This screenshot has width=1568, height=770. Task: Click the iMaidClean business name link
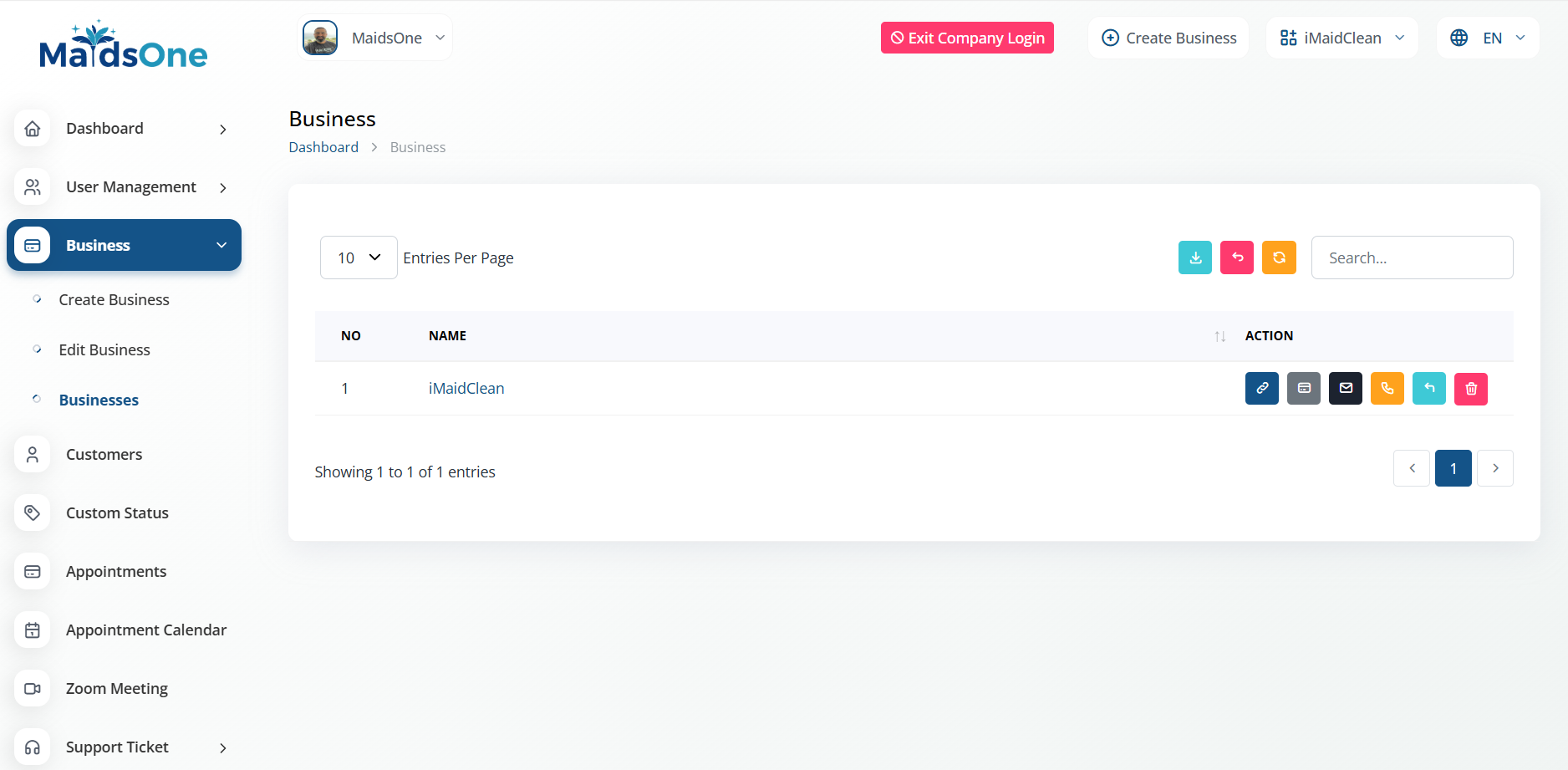coord(466,389)
